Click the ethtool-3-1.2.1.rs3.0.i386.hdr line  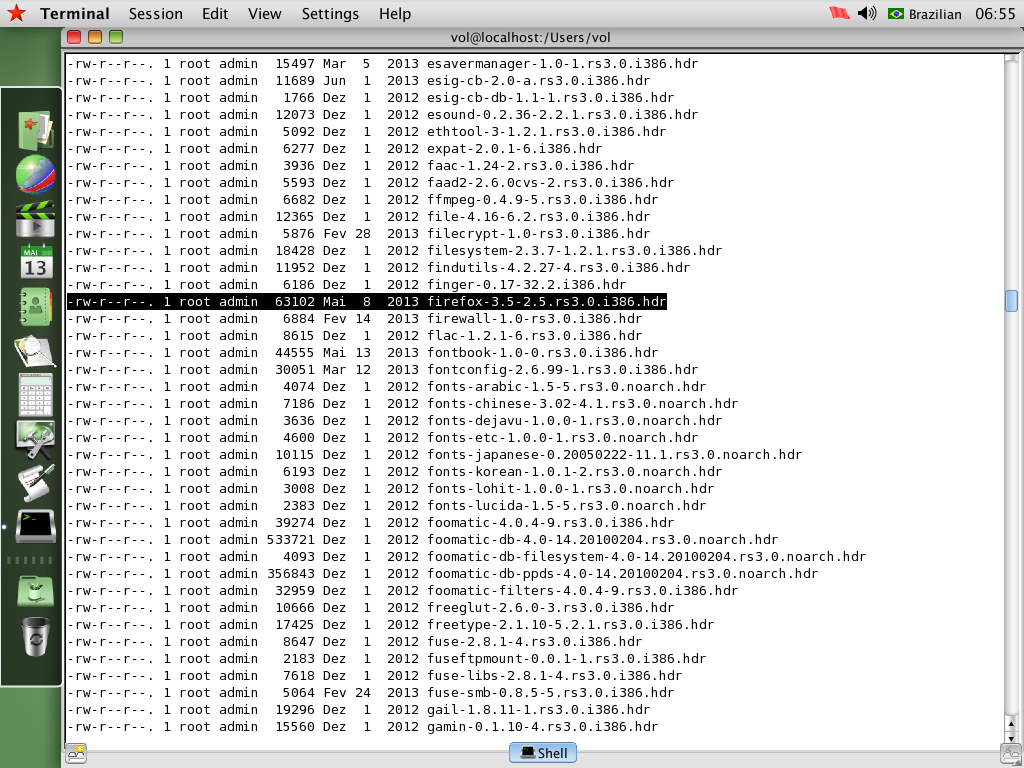pos(367,132)
